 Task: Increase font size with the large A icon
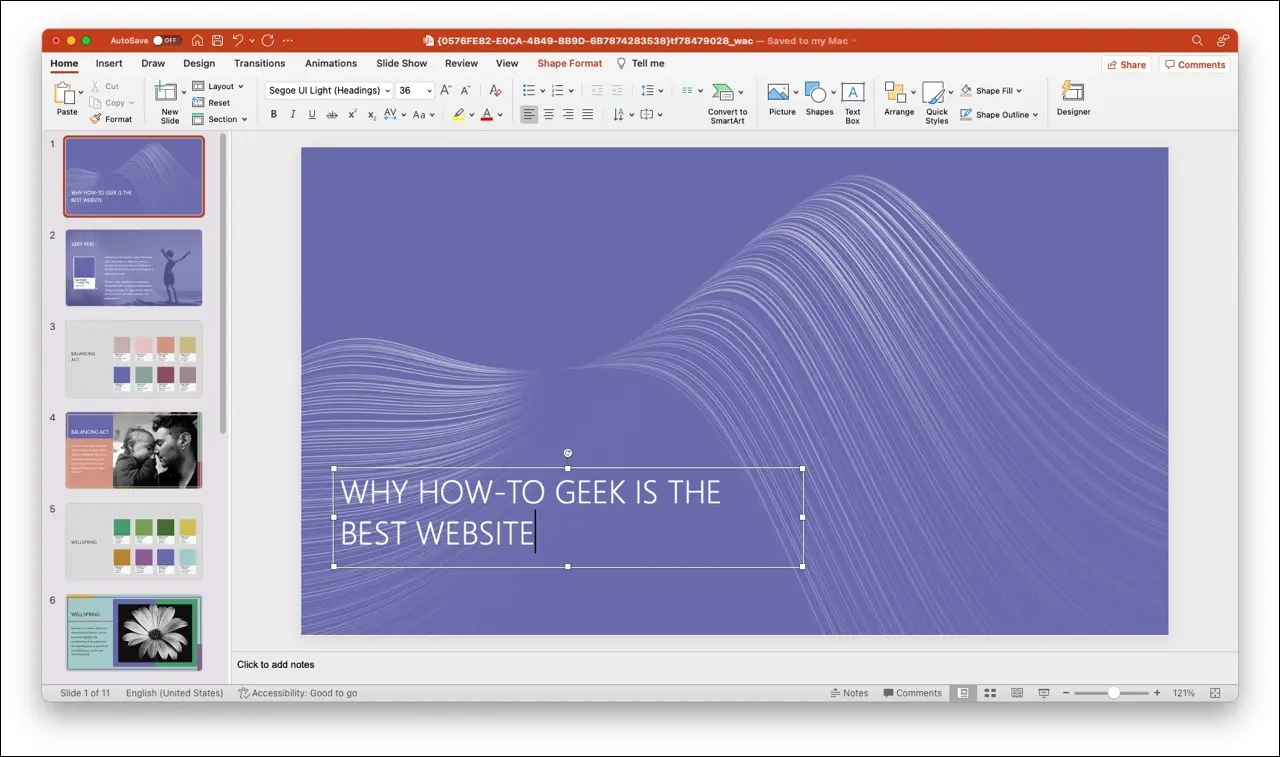(446, 90)
